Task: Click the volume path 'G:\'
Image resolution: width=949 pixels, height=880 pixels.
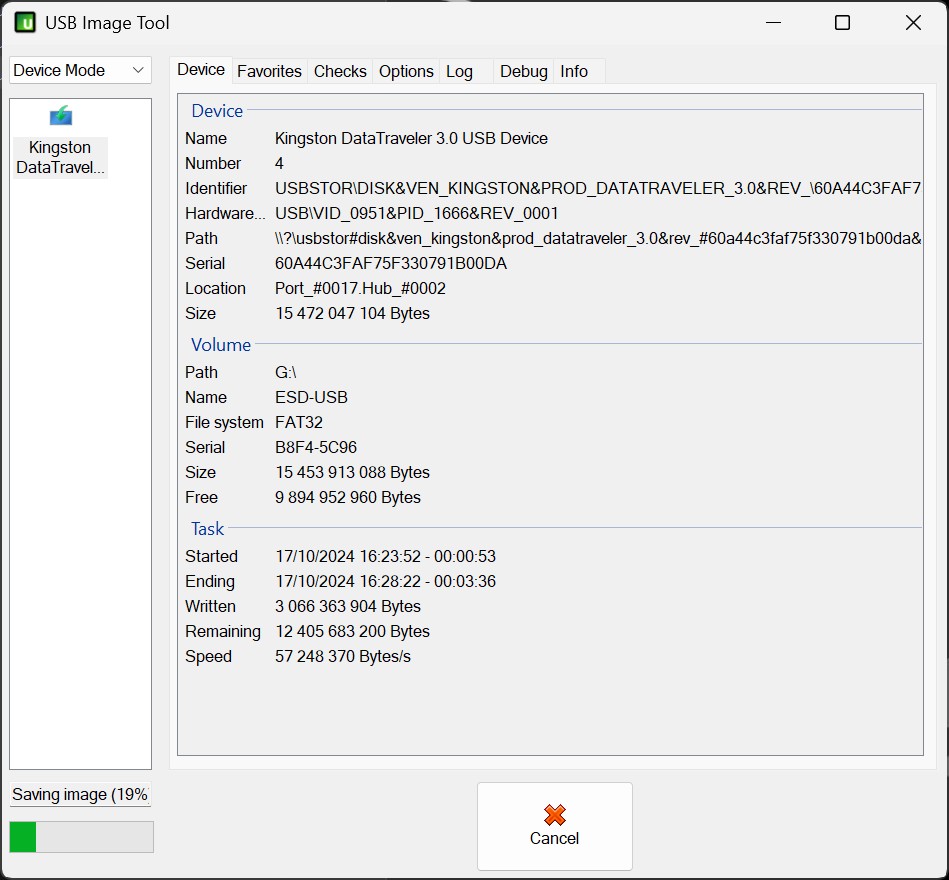Action: (x=286, y=372)
